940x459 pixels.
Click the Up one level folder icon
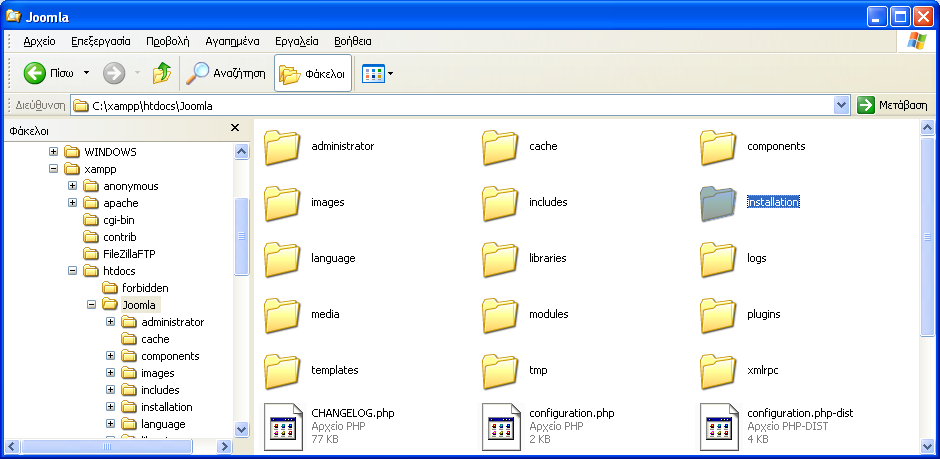[x=161, y=74]
